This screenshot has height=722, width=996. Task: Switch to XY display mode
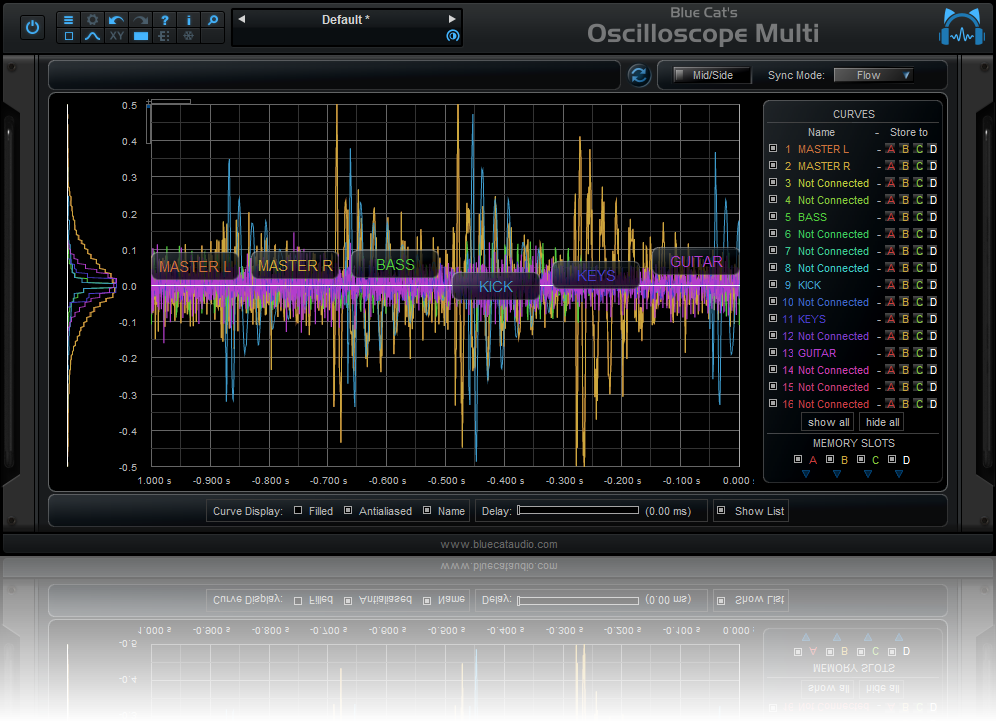117,36
